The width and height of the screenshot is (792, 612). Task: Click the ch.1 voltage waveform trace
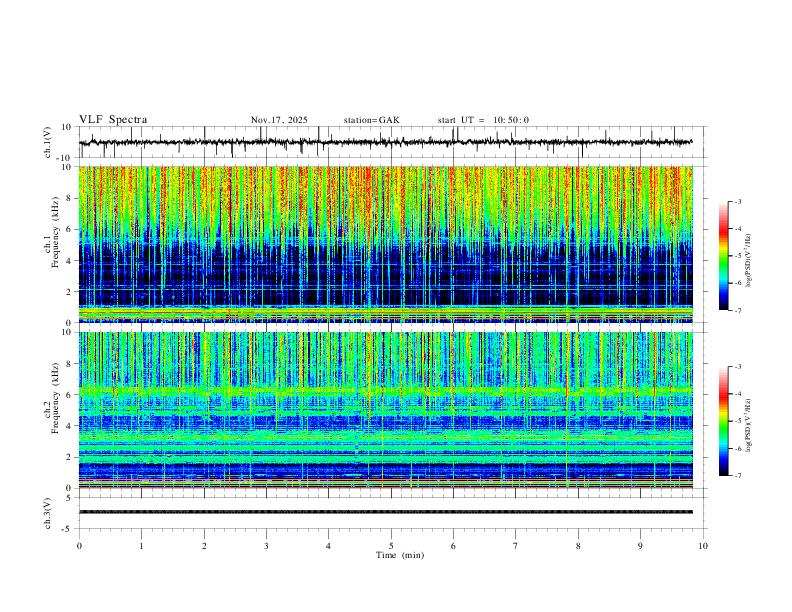pos(385,142)
